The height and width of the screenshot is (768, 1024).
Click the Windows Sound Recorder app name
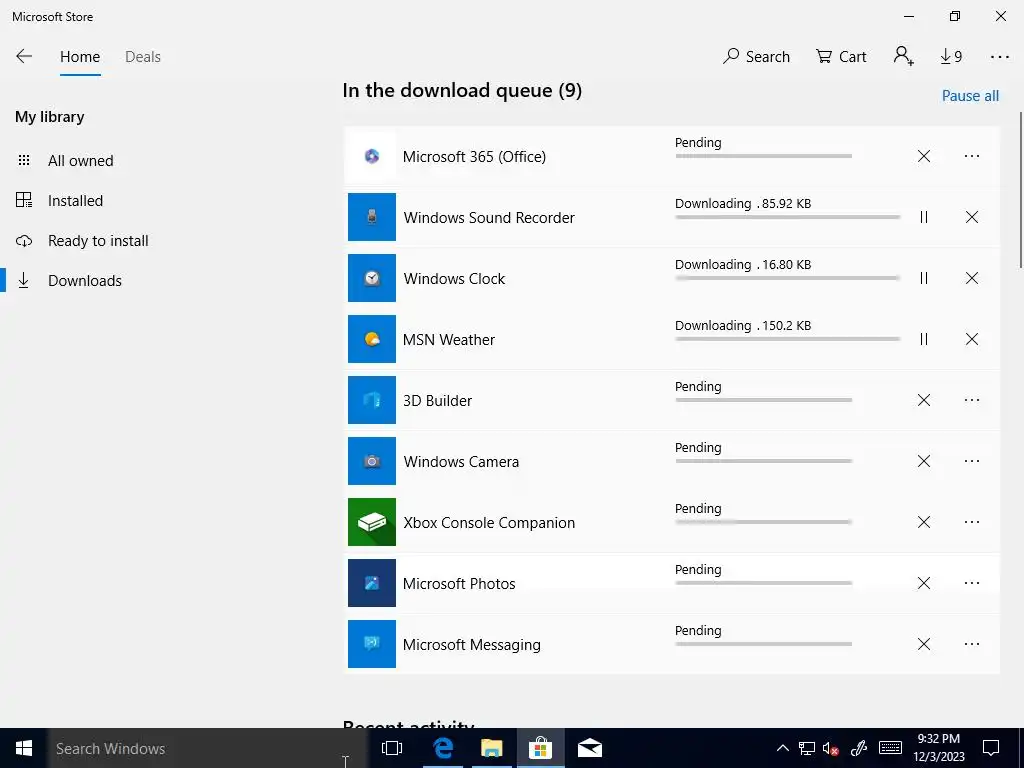(488, 217)
